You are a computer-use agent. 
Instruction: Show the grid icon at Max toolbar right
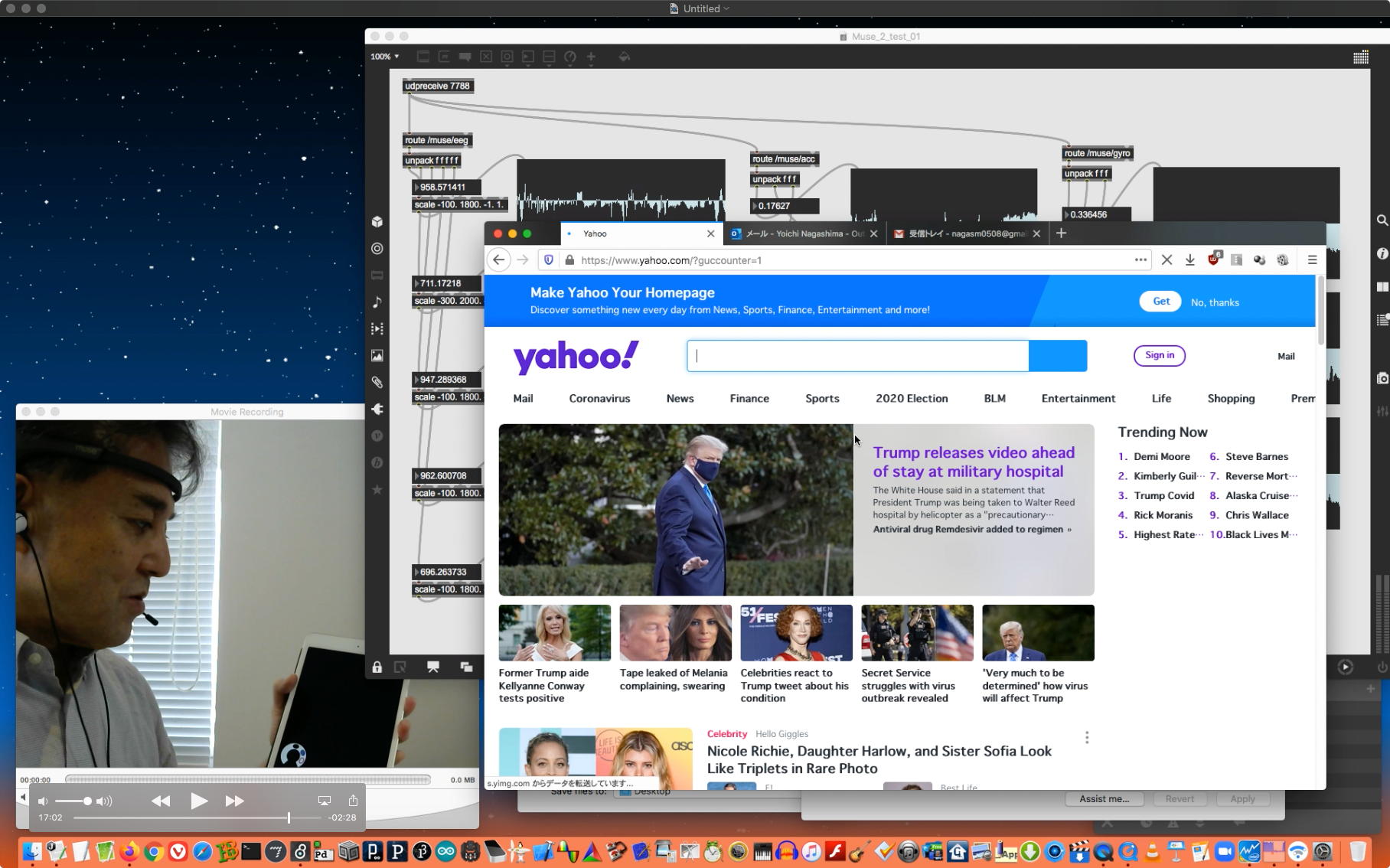[x=1361, y=57]
